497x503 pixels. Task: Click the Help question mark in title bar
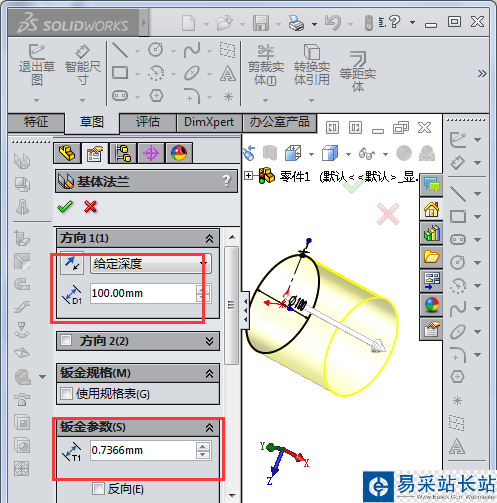pos(395,22)
